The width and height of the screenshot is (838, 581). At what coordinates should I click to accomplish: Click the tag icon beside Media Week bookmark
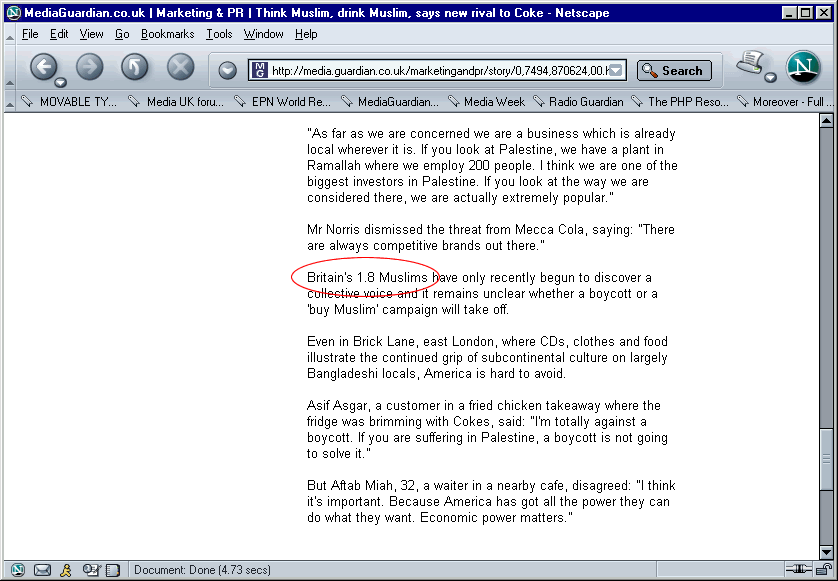(453, 100)
